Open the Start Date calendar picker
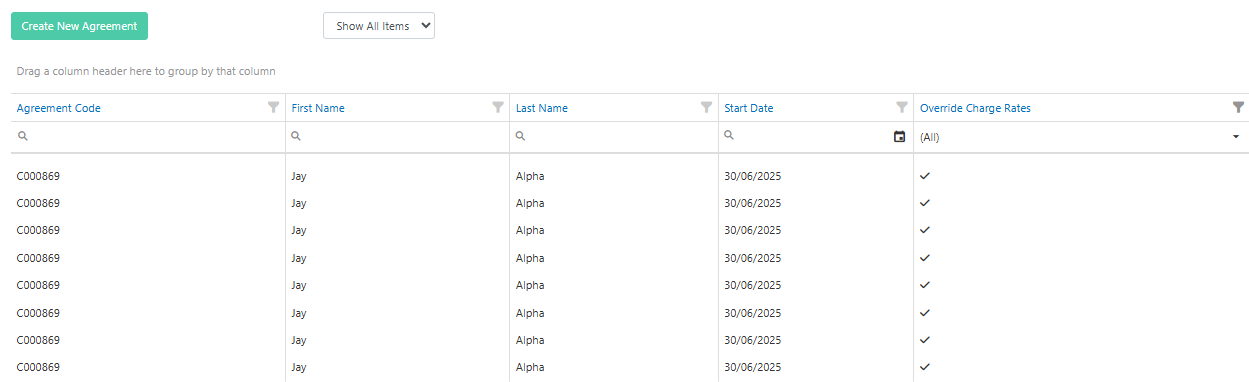Screen dimensions: 1249x382 coord(899,137)
